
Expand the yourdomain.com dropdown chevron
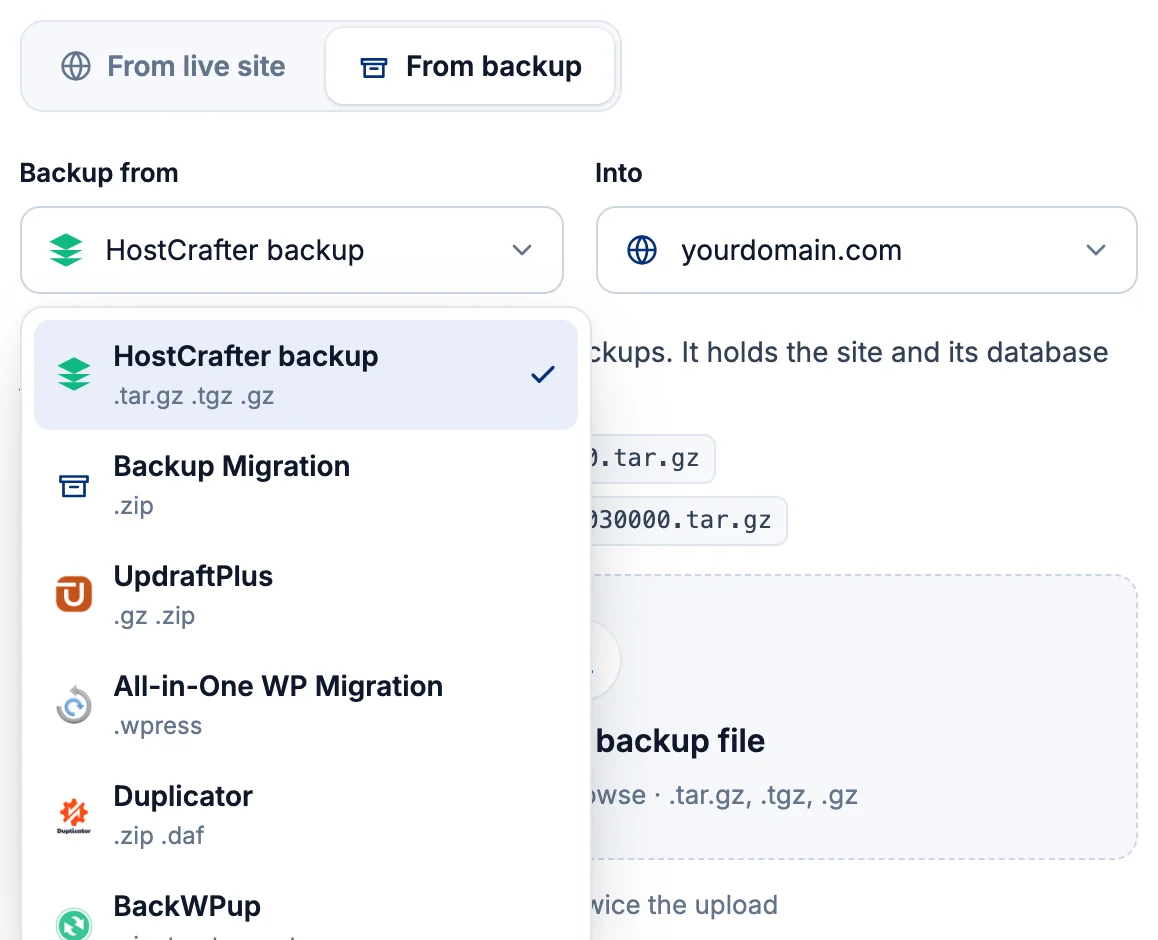coord(1096,250)
